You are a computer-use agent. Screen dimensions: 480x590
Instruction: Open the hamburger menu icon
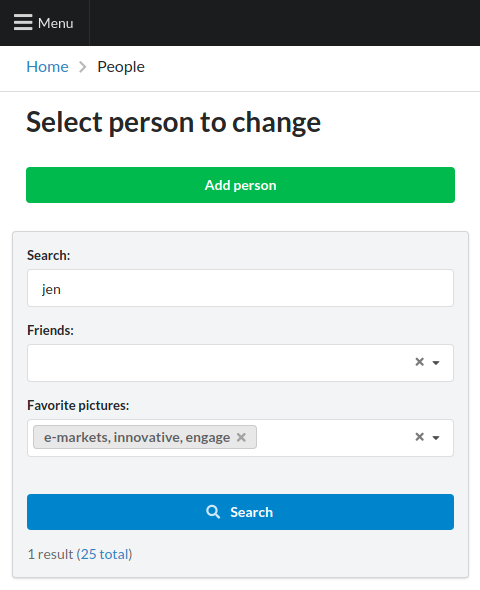click(x=23, y=23)
